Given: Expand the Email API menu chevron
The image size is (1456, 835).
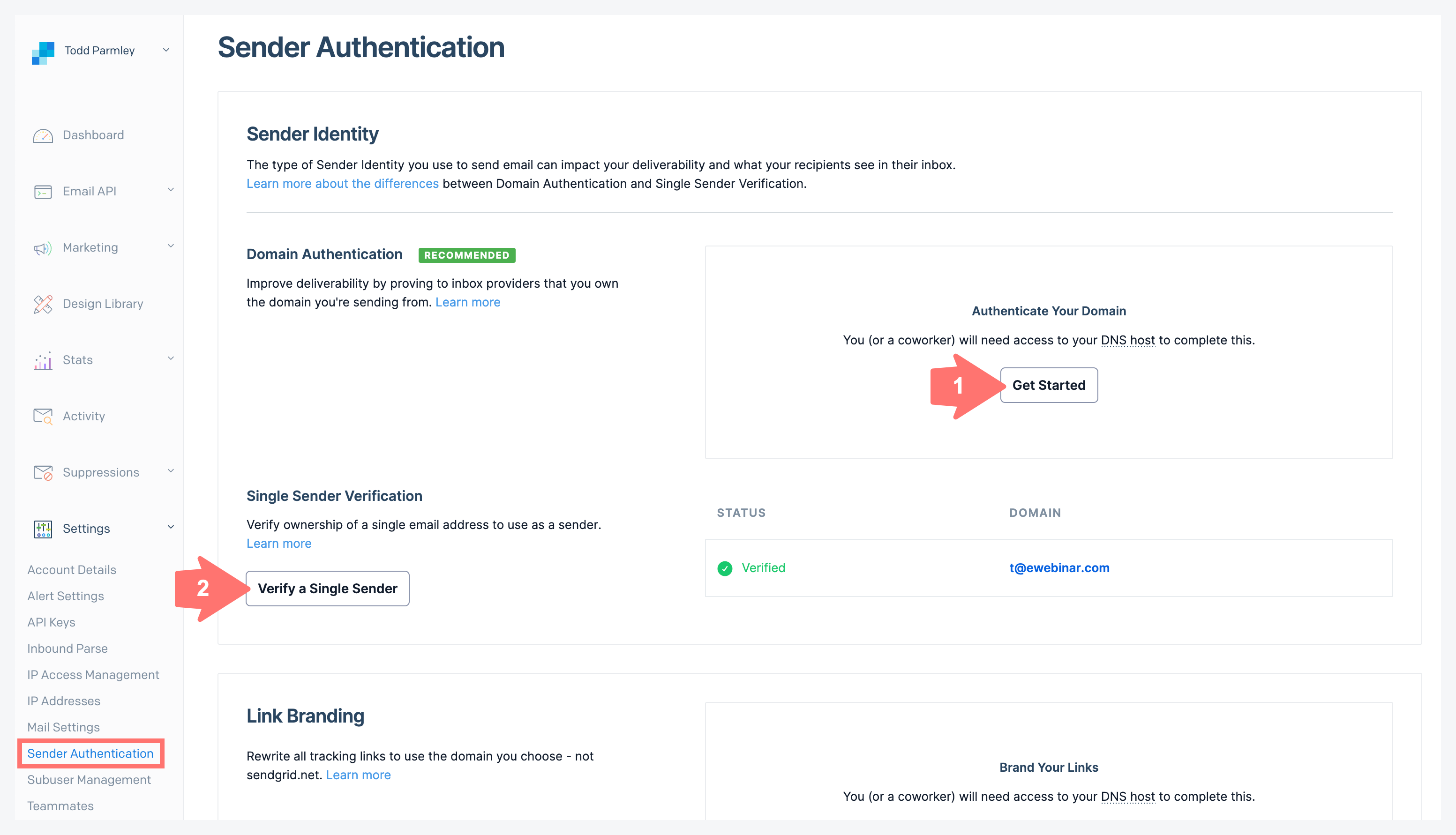Looking at the screenshot, I should pos(170,190).
